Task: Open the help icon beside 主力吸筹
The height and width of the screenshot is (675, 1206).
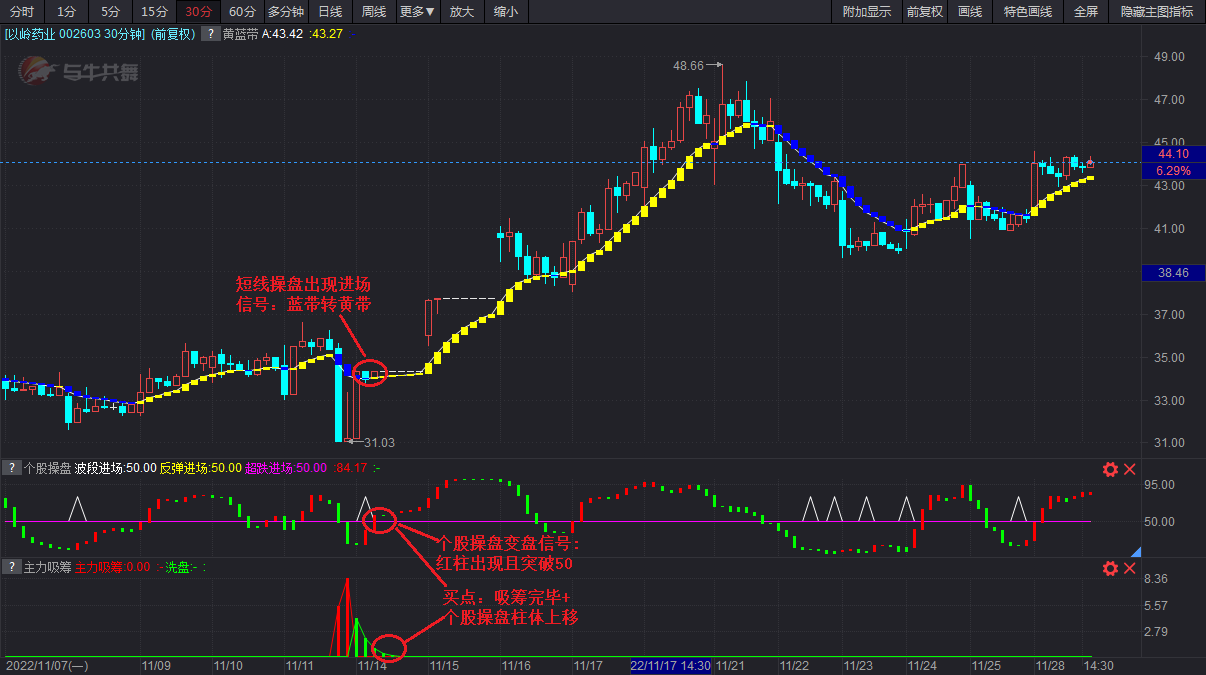Action: pos(10,567)
